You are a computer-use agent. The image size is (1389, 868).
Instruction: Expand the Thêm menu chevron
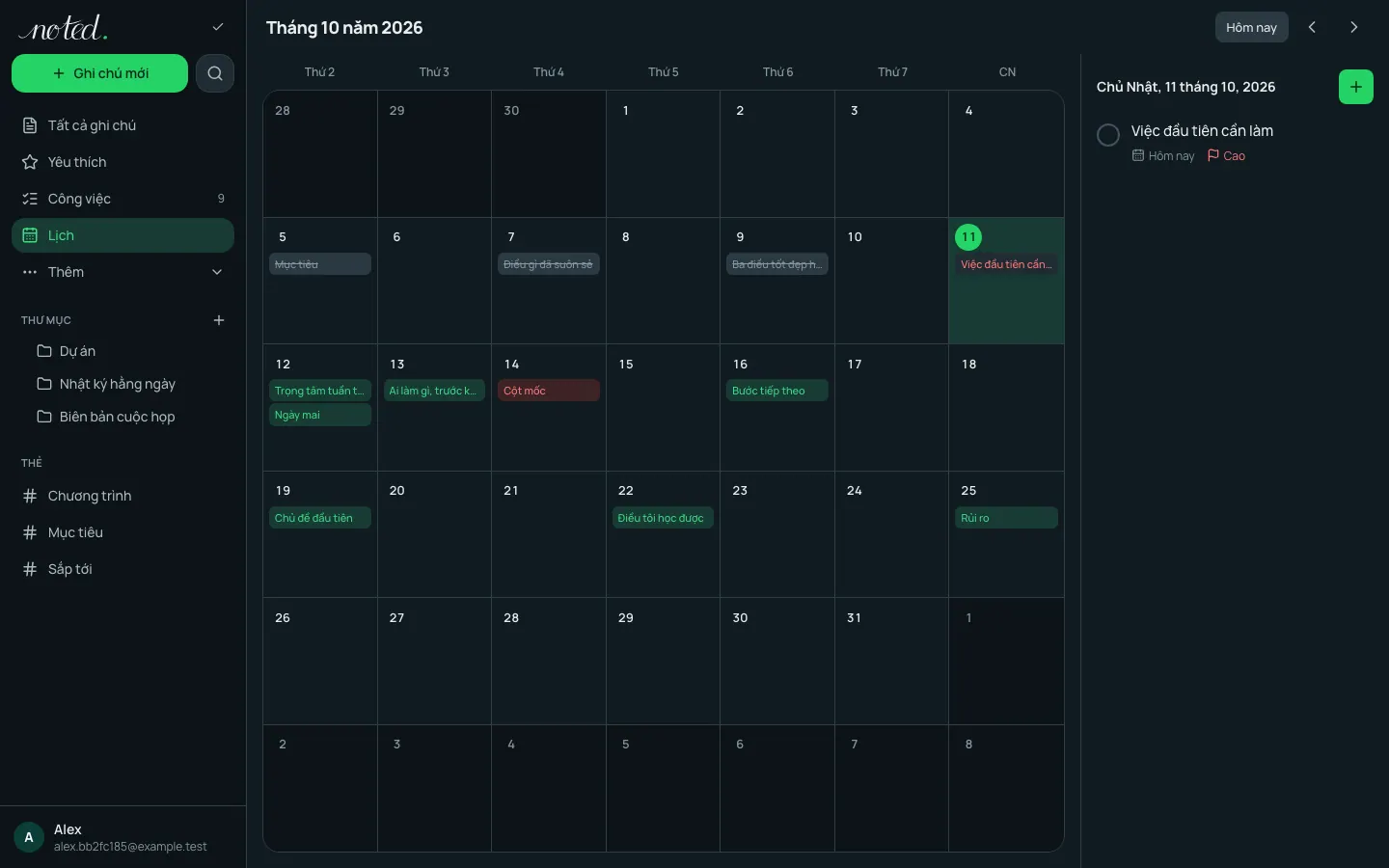(217, 272)
